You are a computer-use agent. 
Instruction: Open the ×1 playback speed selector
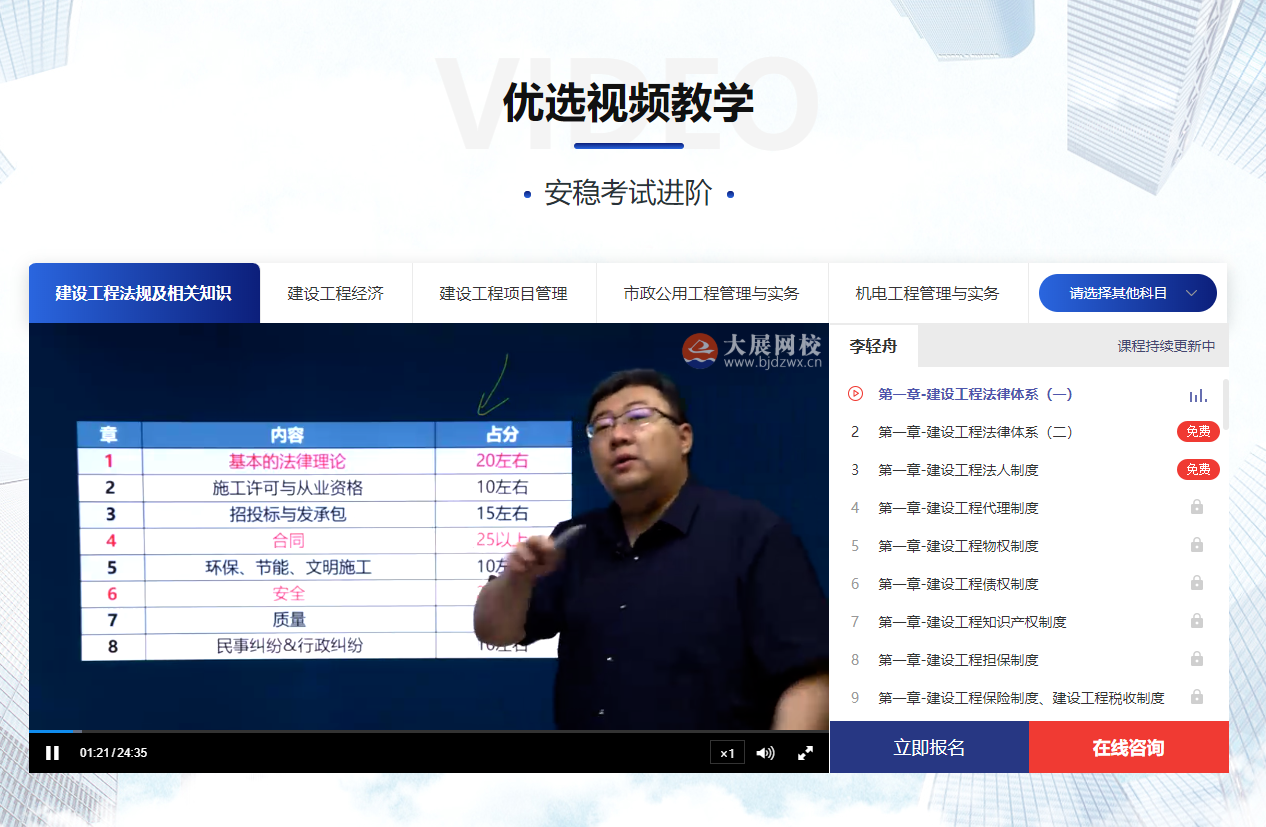click(727, 753)
